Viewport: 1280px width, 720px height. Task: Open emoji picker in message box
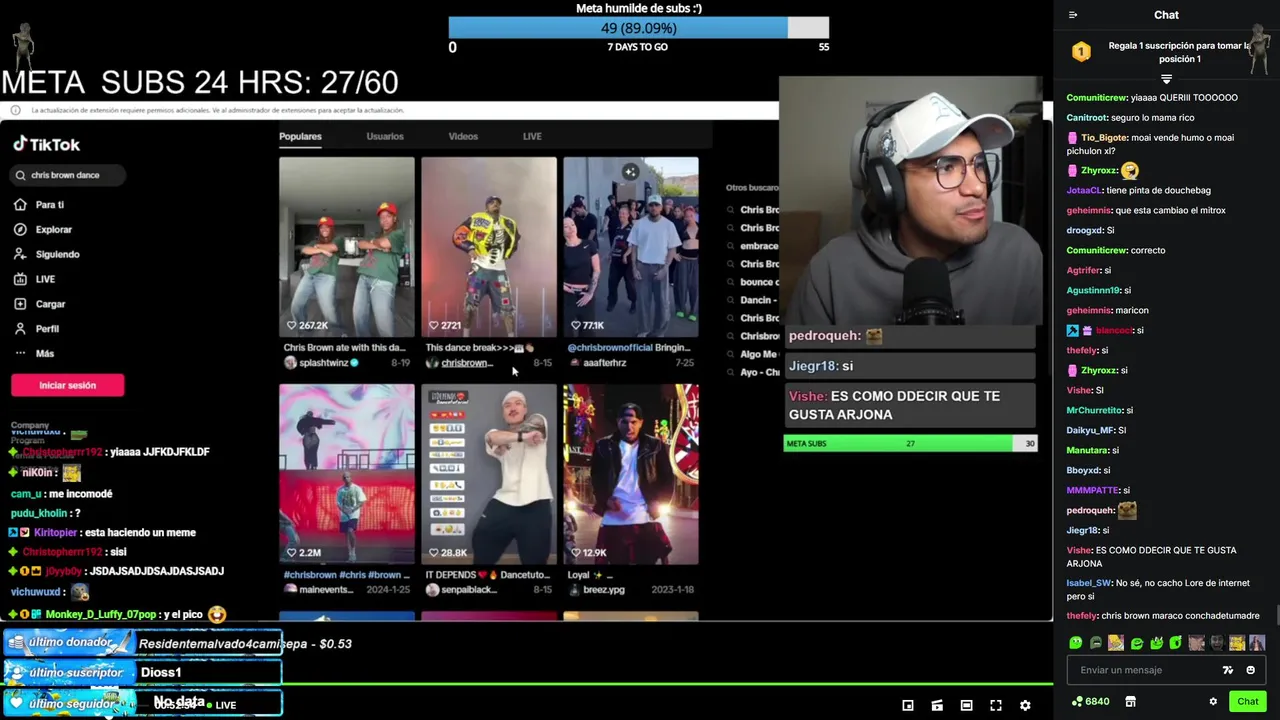point(1250,670)
